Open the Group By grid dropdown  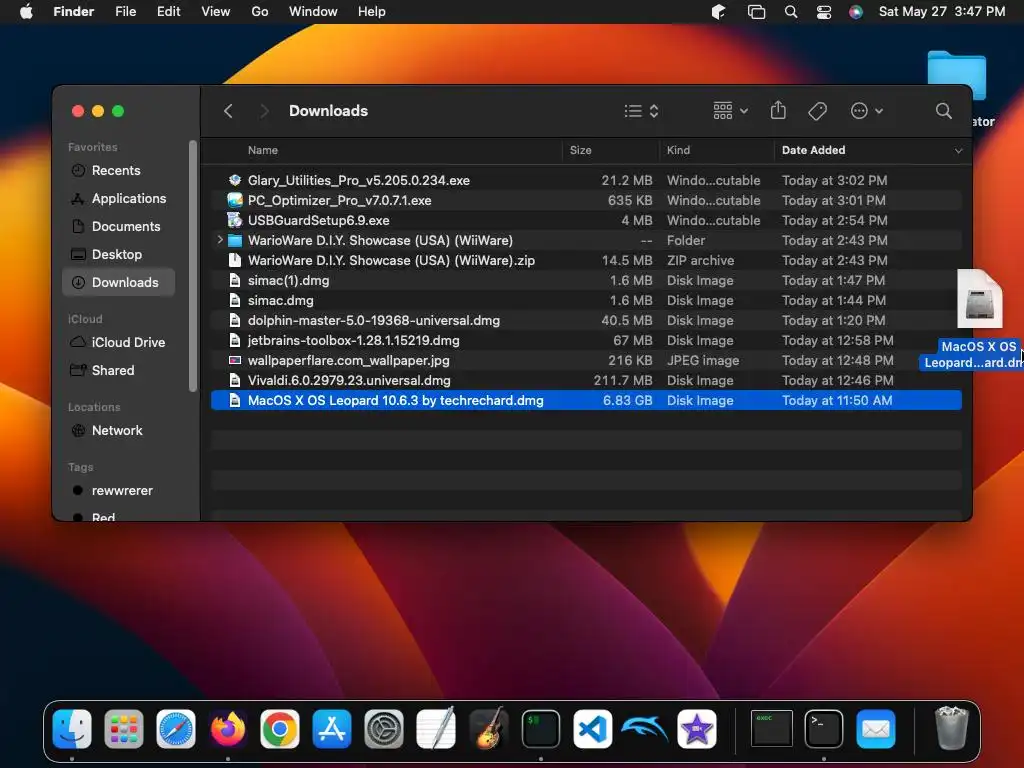click(730, 111)
